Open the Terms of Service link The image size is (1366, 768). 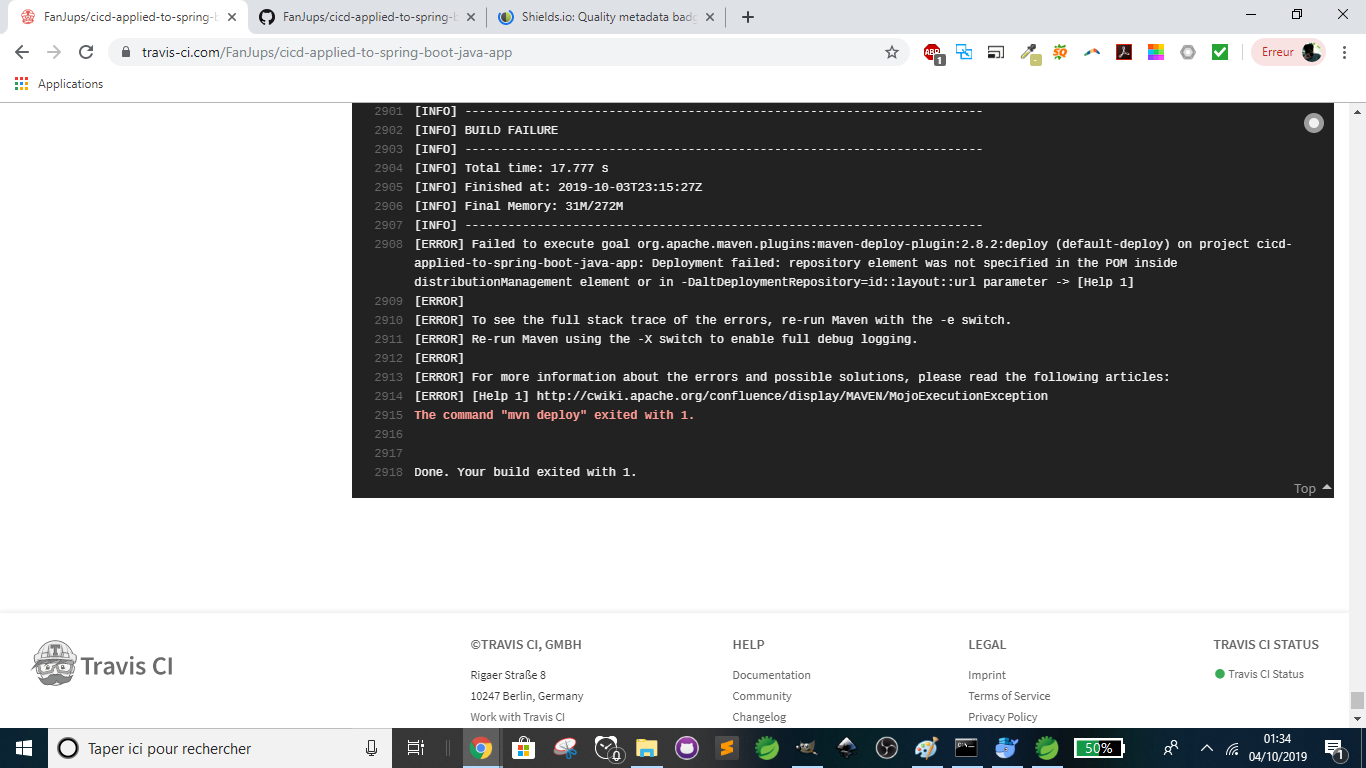(x=1009, y=696)
